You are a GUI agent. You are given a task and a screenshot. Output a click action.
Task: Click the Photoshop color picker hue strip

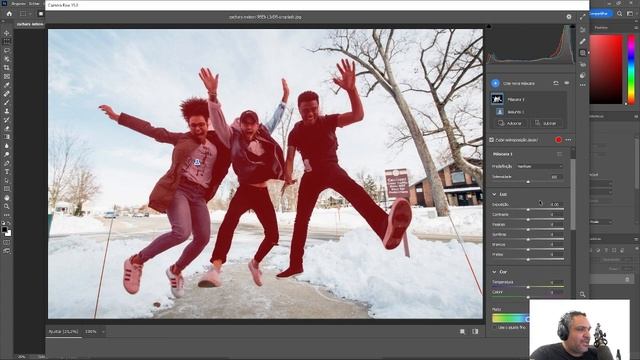tap(631, 69)
